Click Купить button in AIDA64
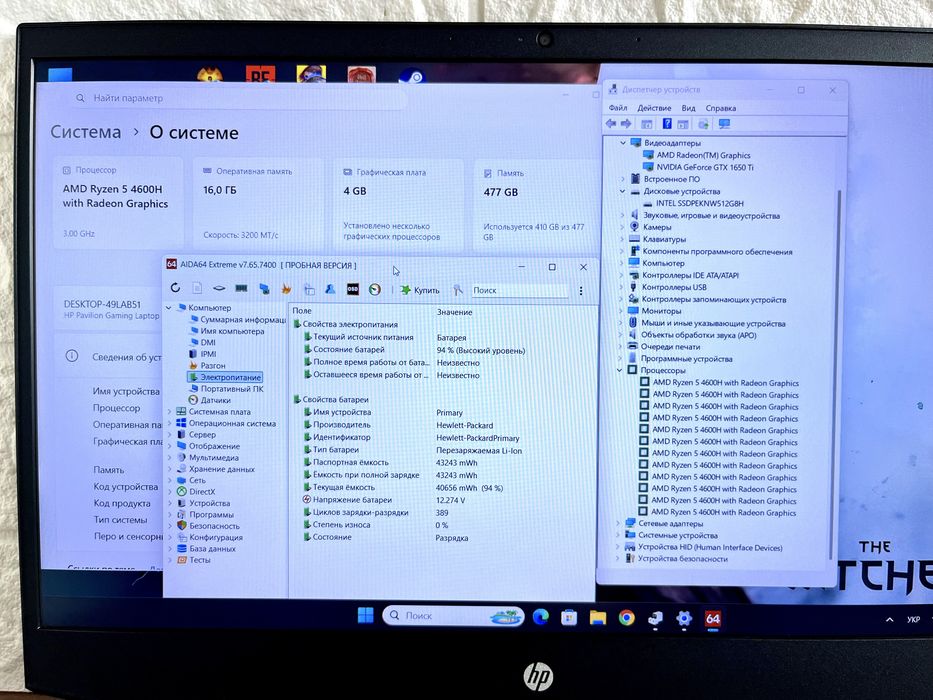Screen dimensions: 933x700 [x=420, y=290]
